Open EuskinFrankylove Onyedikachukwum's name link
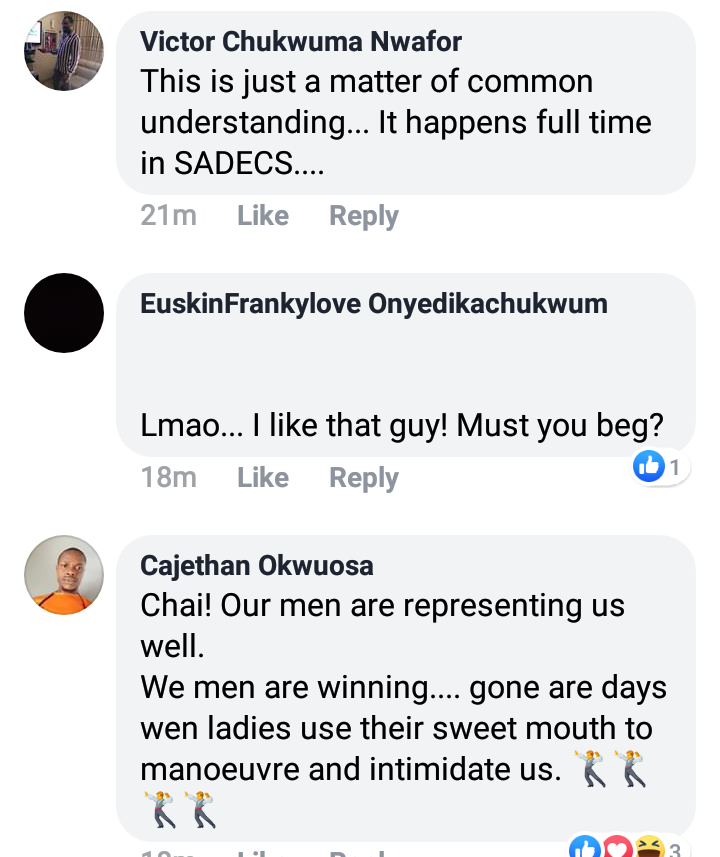Screen dimensions: 720x857 tap(374, 304)
